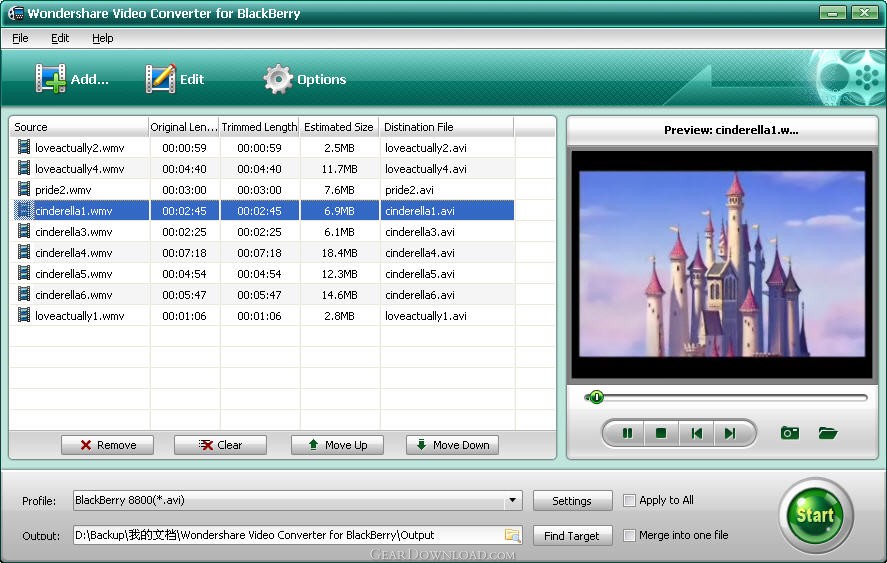
Task: Click film icon beside cinderella3.wmv
Action: pos(24,231)
